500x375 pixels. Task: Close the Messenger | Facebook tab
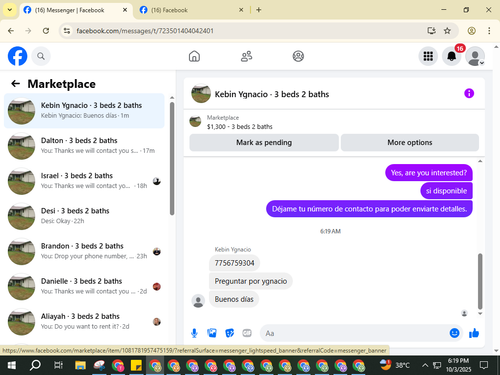pyautogui.click(x=125, y=10)
